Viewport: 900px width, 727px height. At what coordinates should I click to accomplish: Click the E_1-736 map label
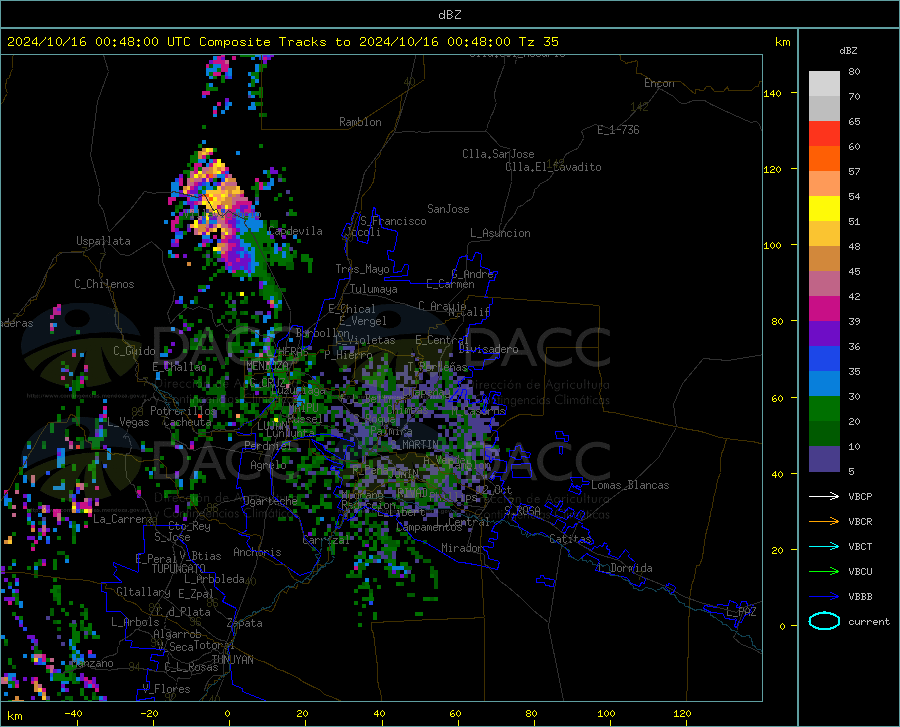coord(618,130)
